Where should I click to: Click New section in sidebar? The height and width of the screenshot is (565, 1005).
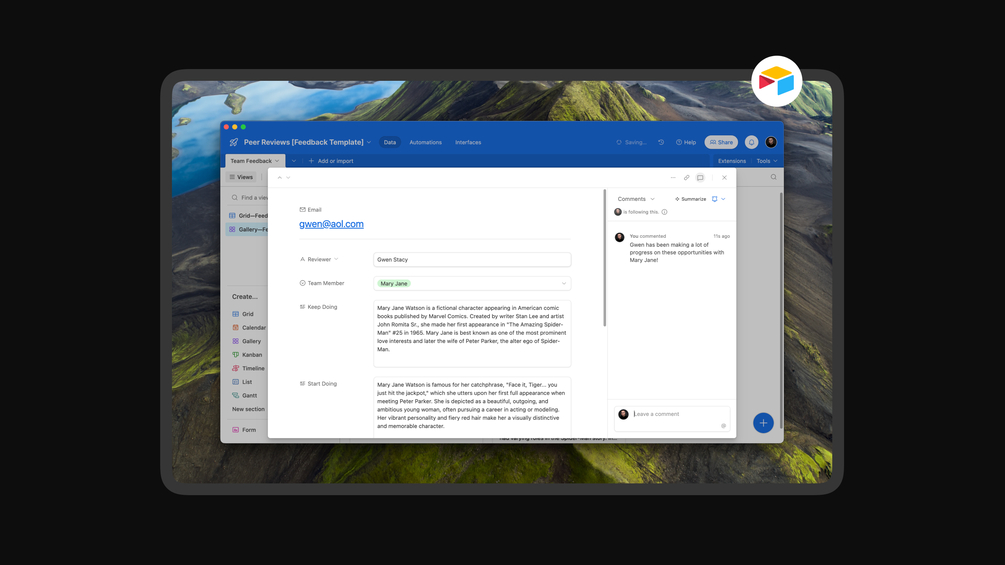click(248, 409)
